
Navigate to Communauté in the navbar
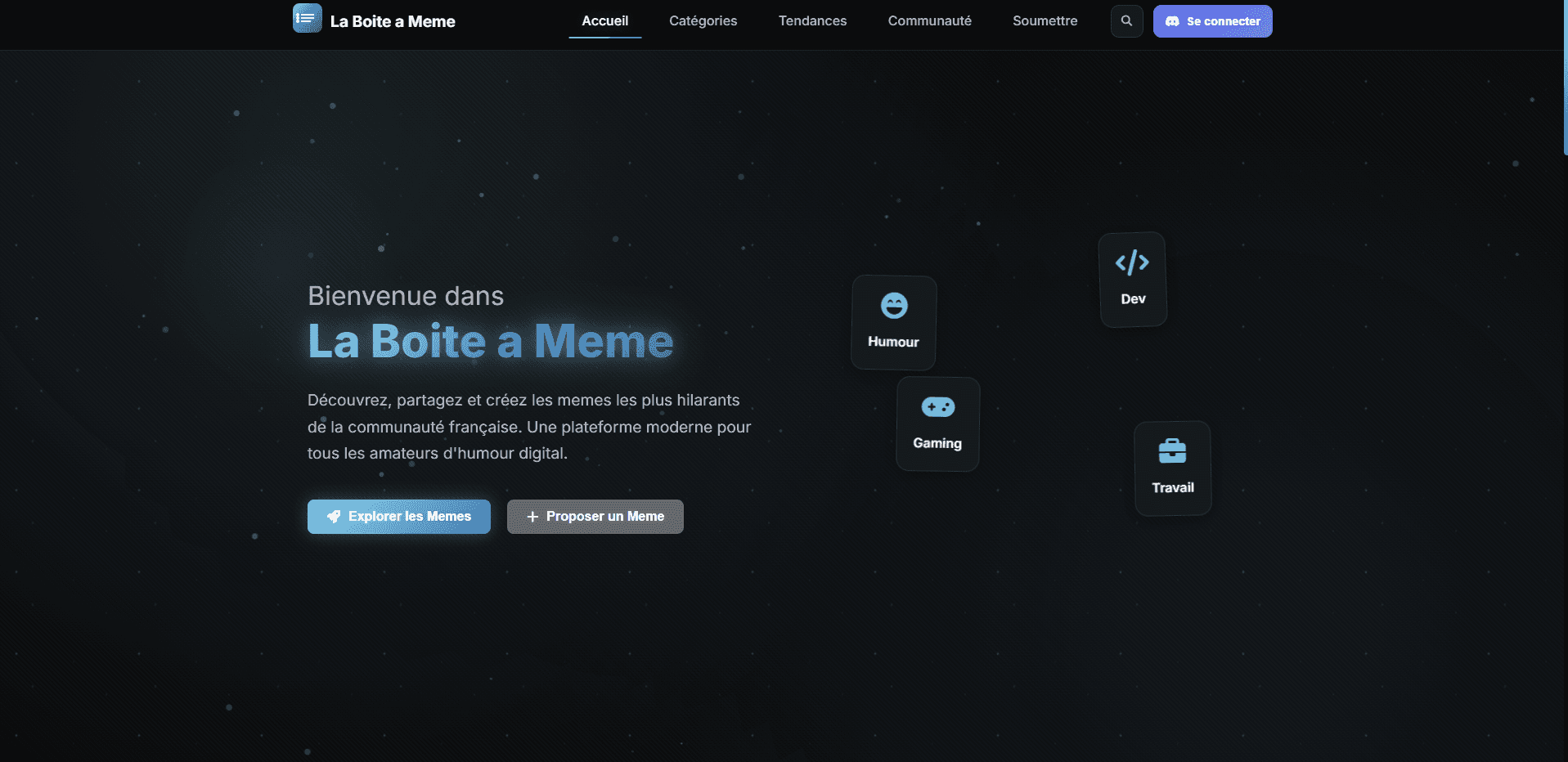929,21
